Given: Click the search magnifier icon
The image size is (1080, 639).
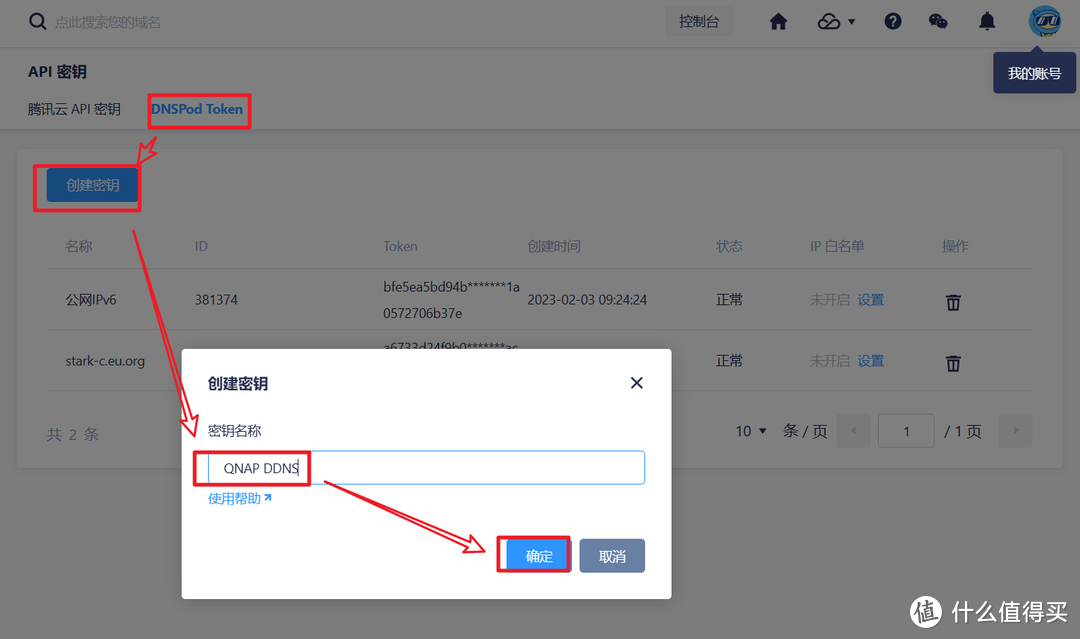Looking at the screenshot, I should [x=37, y=22].
